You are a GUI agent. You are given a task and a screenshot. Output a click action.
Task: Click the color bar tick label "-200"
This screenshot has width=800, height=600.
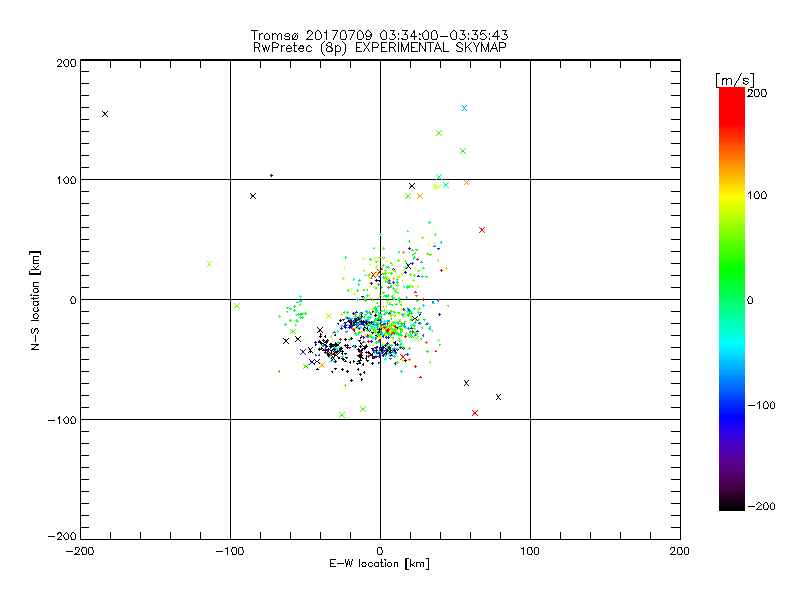click(x=761, y=506)
